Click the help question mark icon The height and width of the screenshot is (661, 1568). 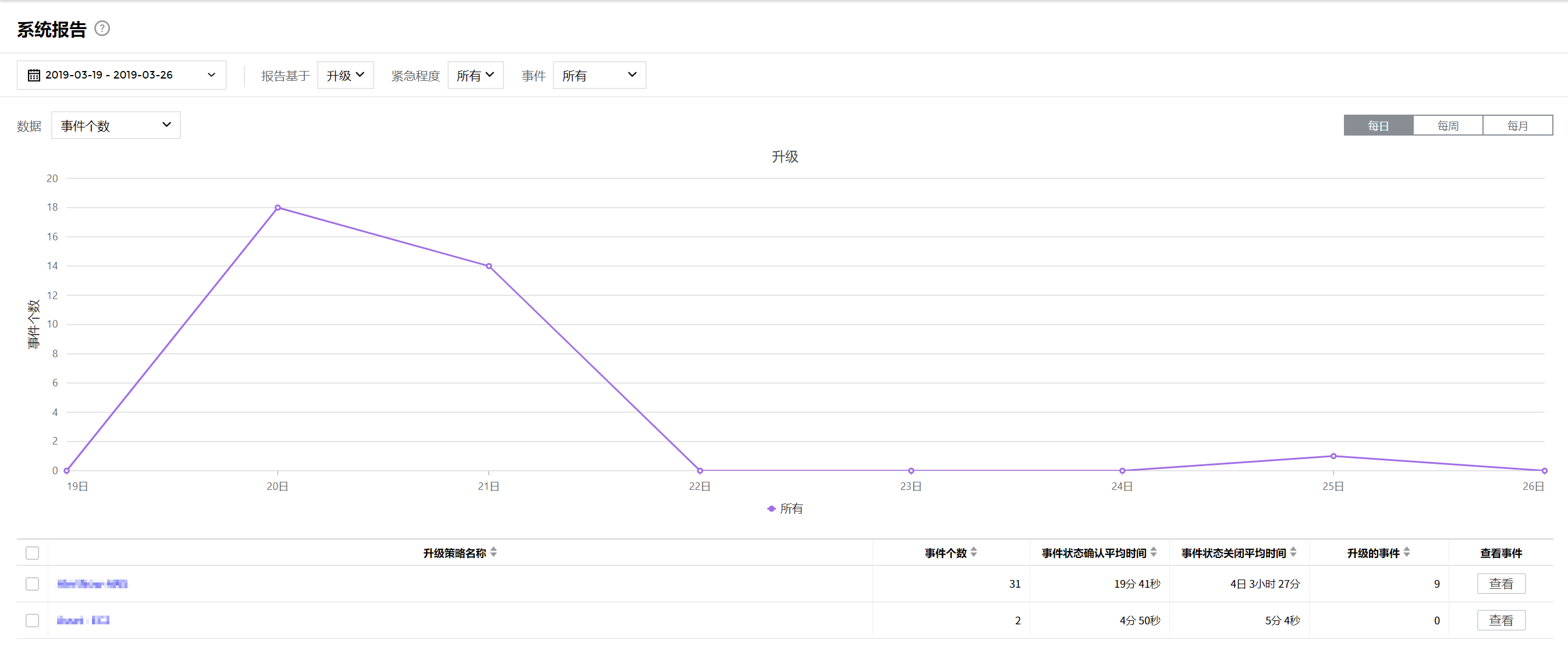coord(102,29)
